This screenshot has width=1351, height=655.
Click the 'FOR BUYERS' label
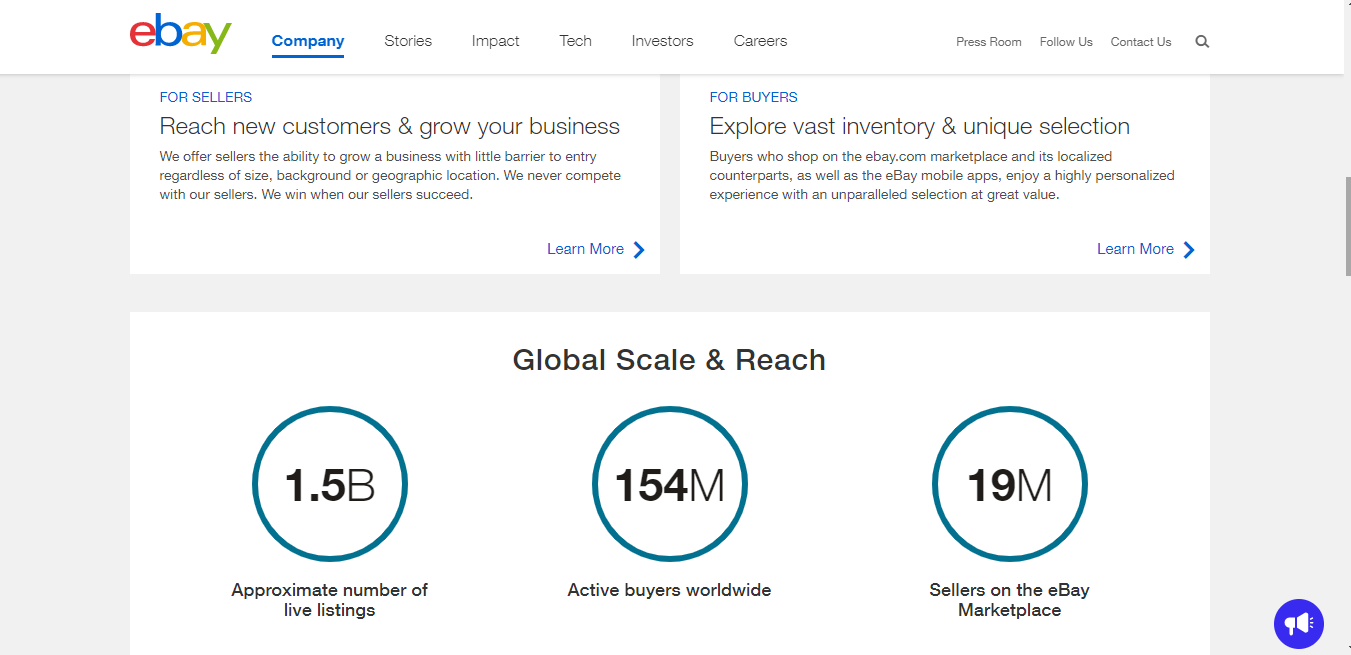coord(754,97)
